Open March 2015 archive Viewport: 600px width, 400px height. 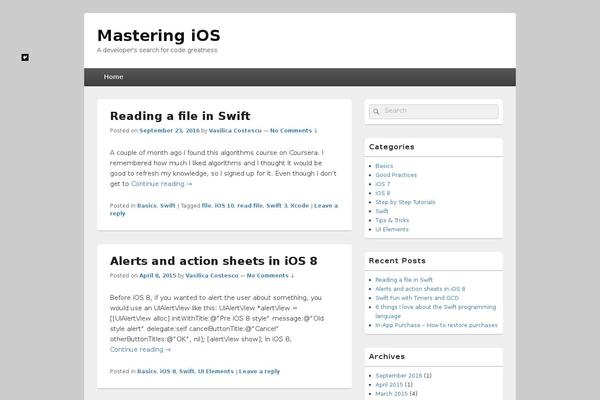pyautogui.click(x=391, y=394)
